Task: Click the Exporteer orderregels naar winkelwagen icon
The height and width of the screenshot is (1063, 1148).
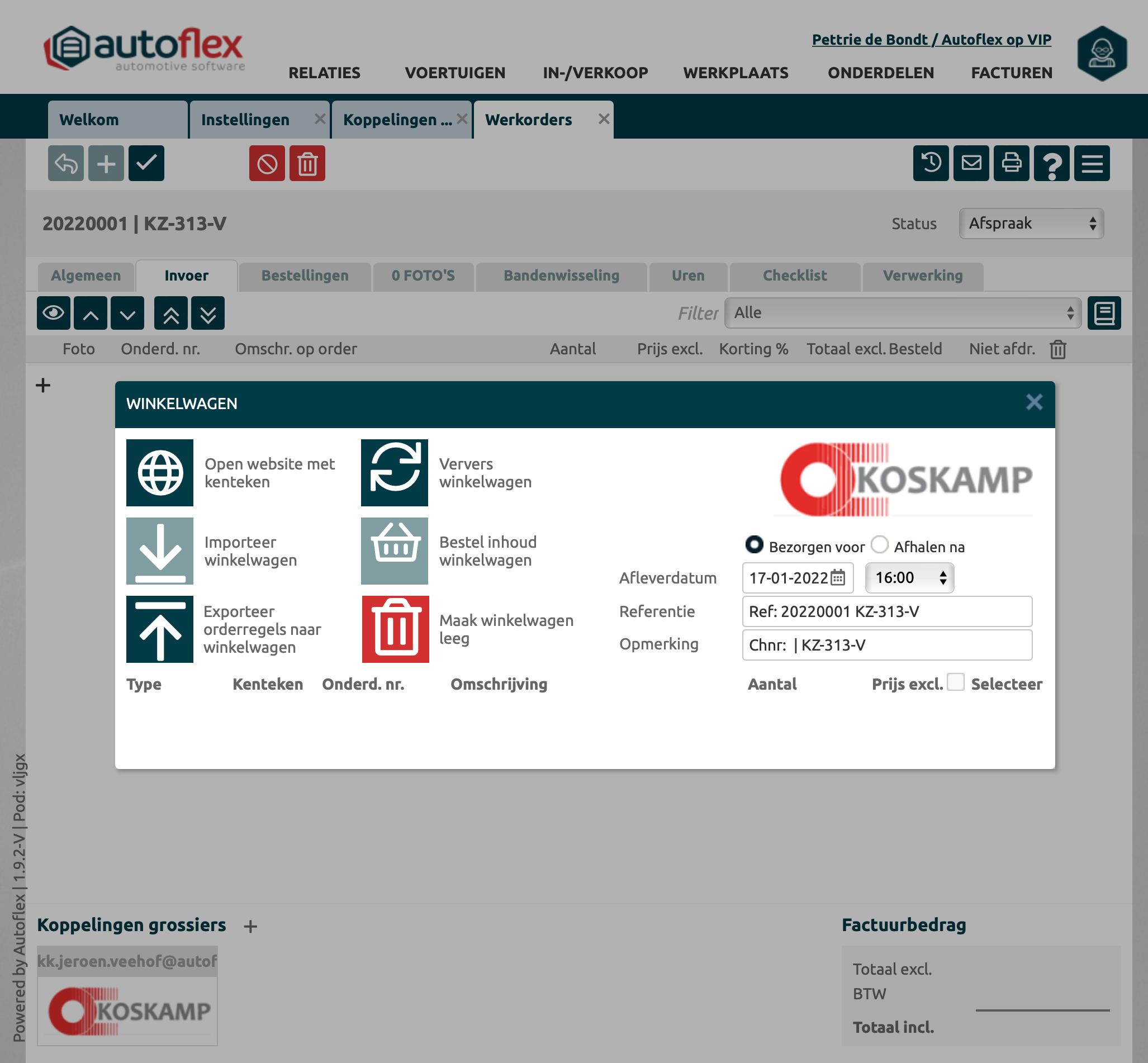Action: (159, 629)
